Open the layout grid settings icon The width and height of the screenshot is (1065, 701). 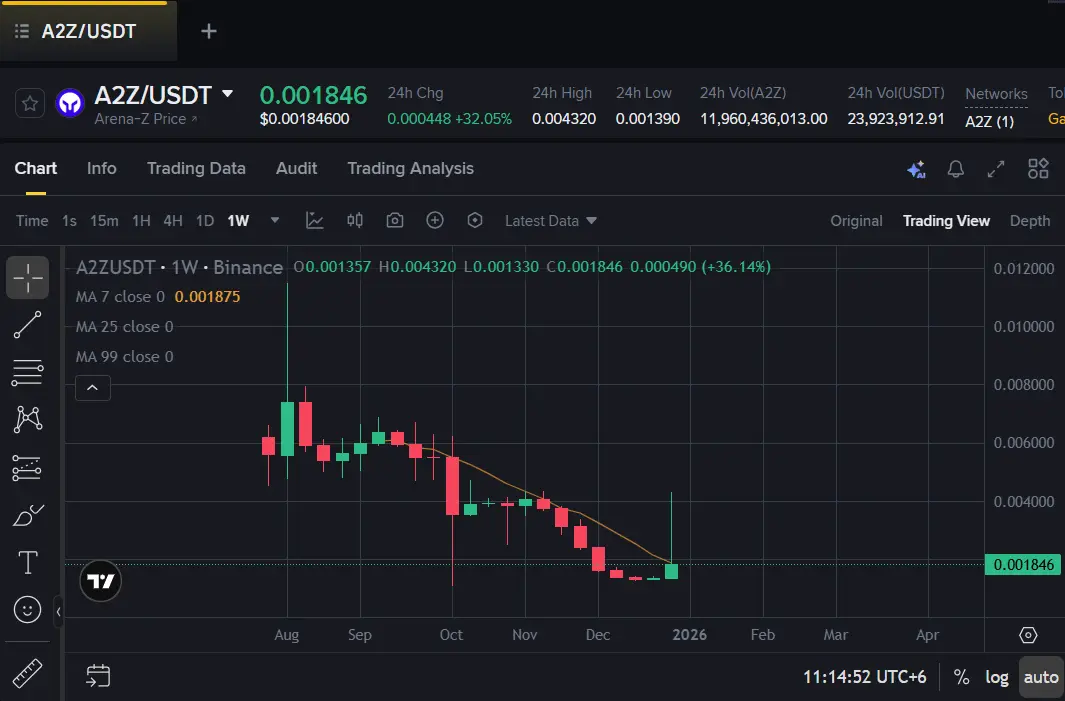coord(1038,169)
